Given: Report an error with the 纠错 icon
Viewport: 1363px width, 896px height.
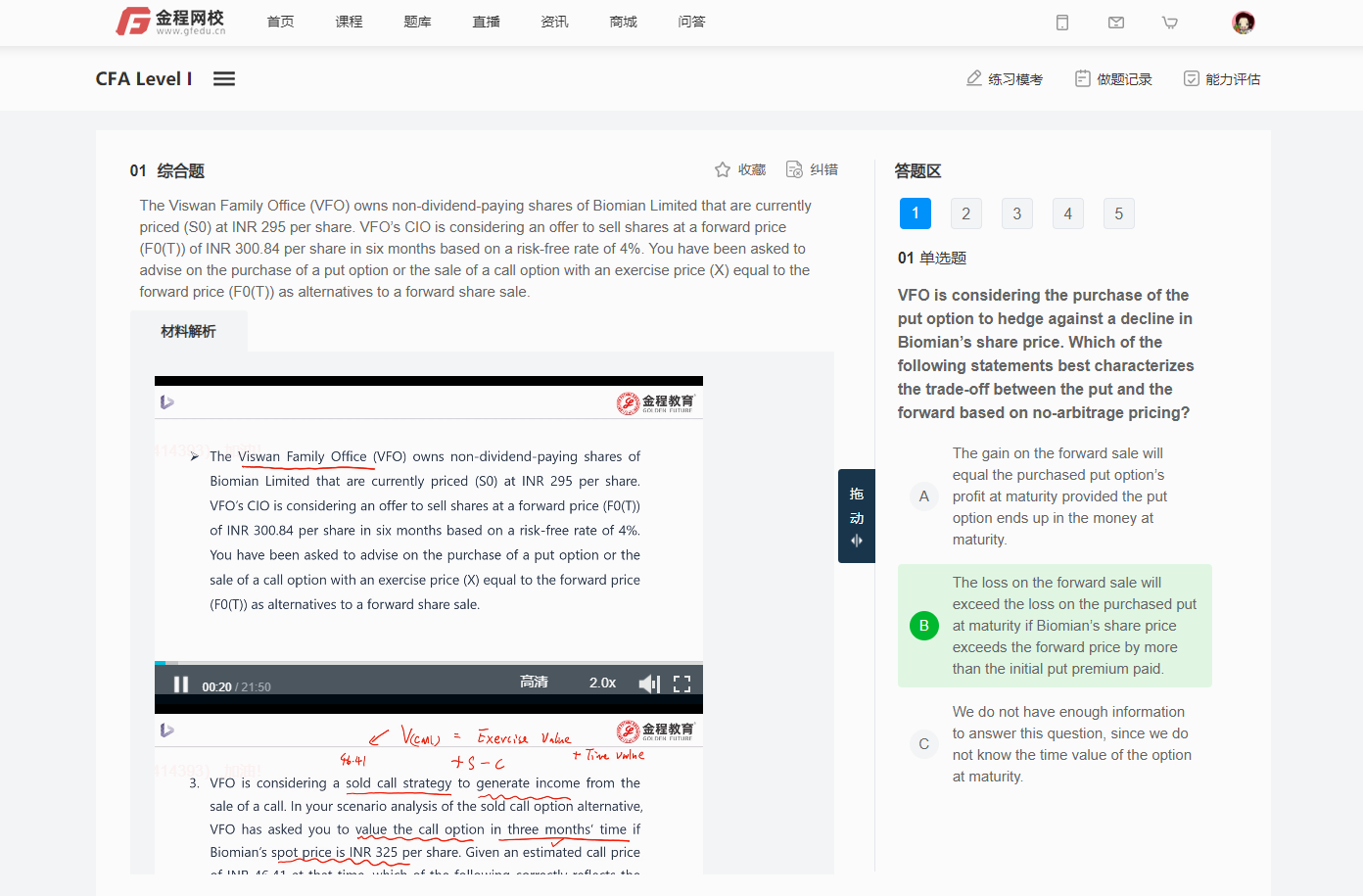Looking at the screenshot, I should click(795, 169).
